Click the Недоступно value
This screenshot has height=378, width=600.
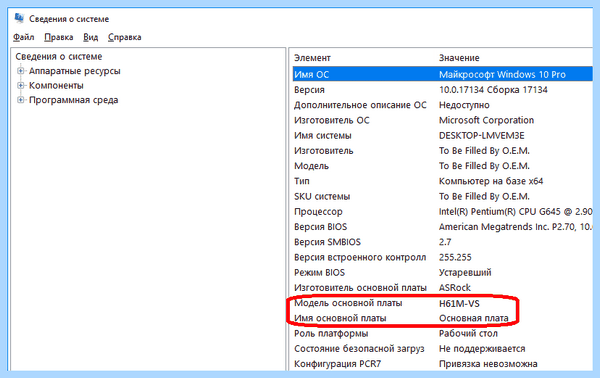point(464,105)
